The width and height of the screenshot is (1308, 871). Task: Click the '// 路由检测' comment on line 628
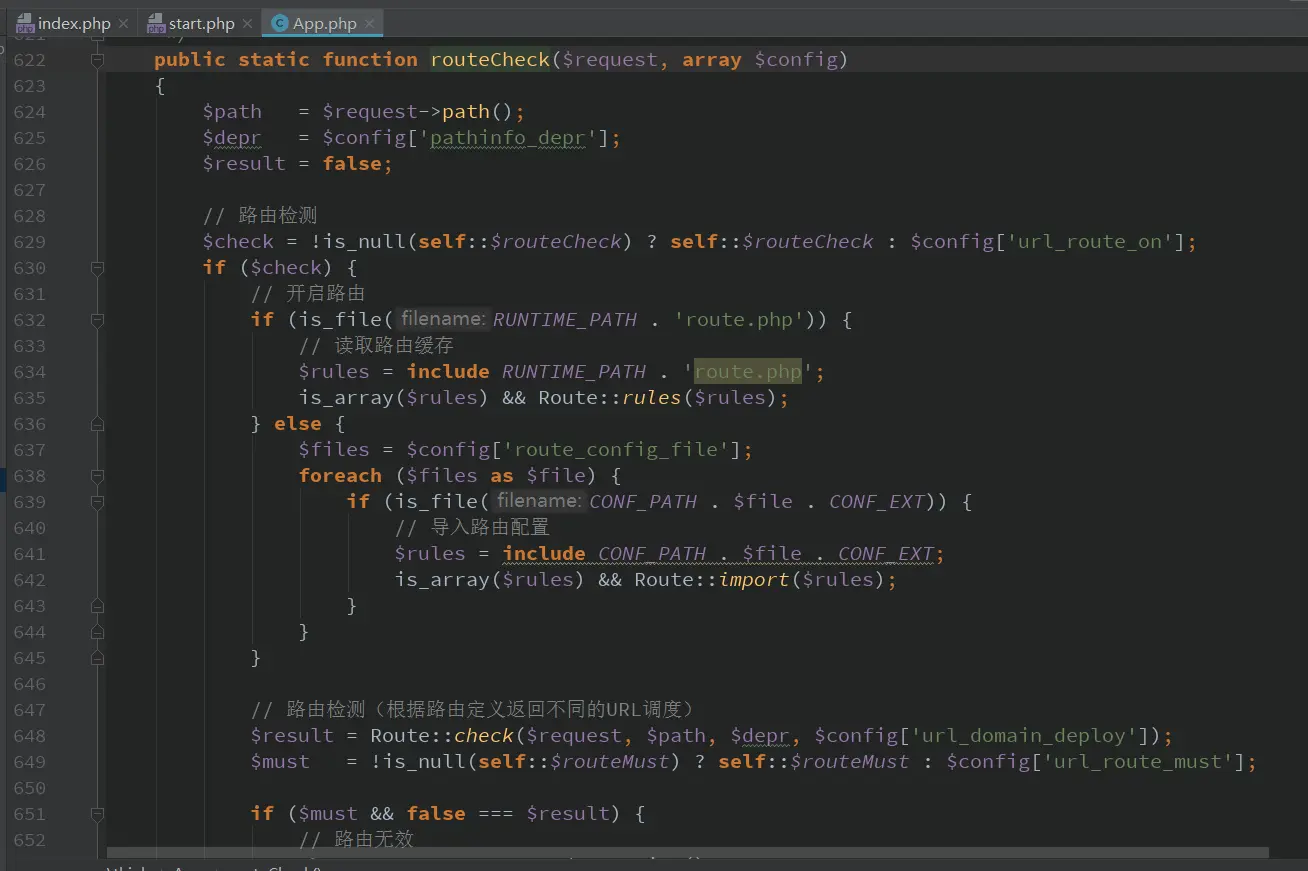click(x=260, y=216)
